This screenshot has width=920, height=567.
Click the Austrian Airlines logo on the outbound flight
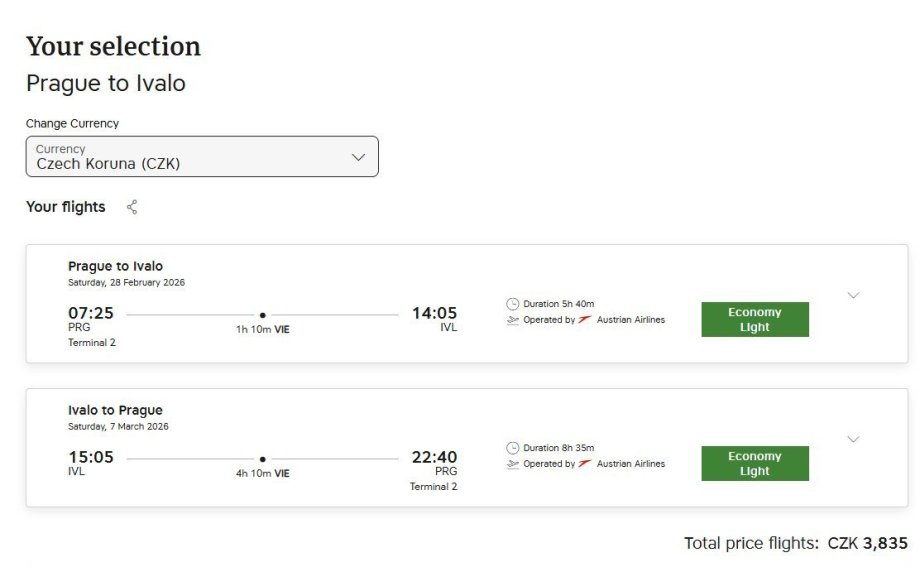coord(585,320)
